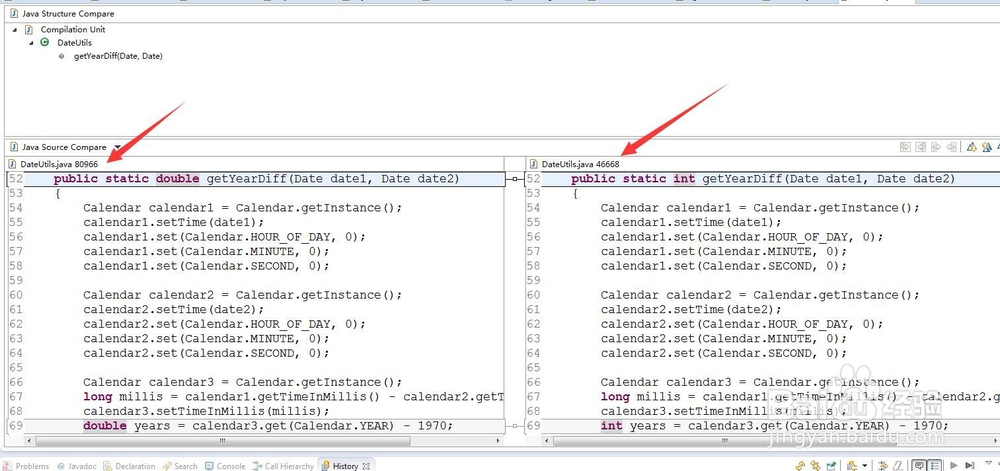Switch to the Declaration tab
This screenshot has height=471, width=1000.
[129, 466]
